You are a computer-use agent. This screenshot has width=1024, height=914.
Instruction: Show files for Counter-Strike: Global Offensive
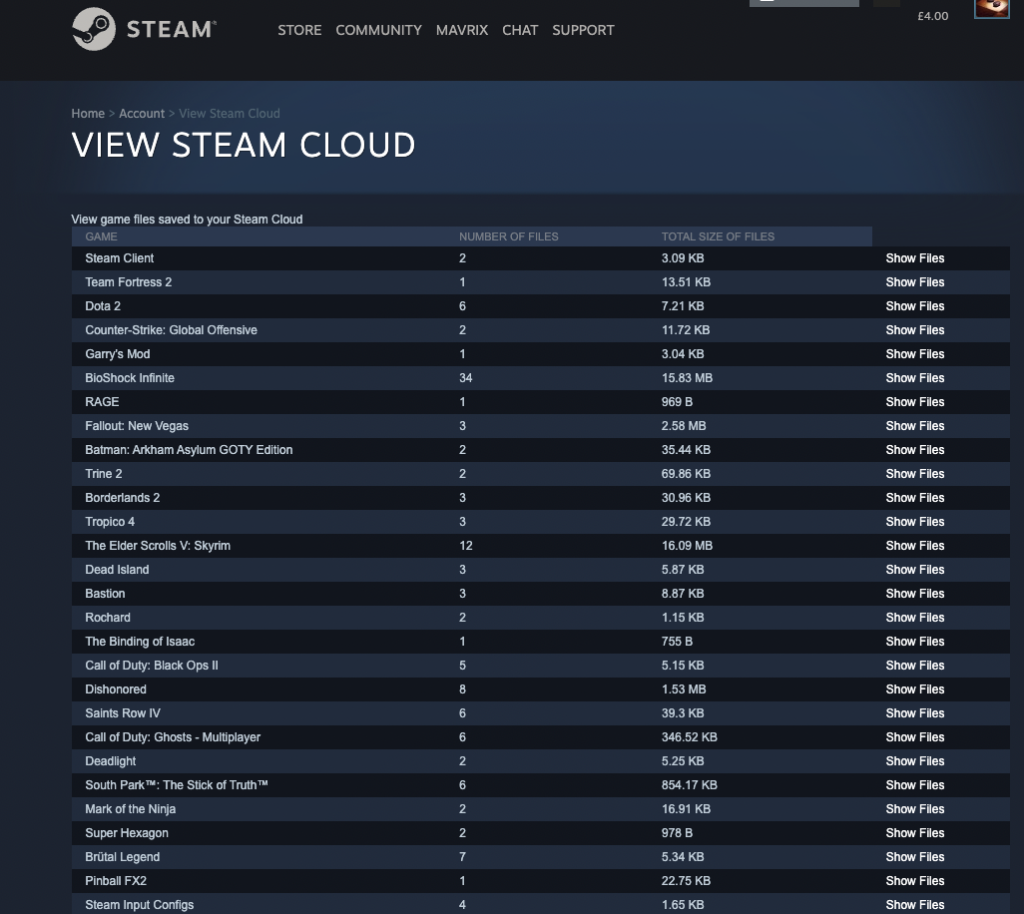(x=915, y=330)
